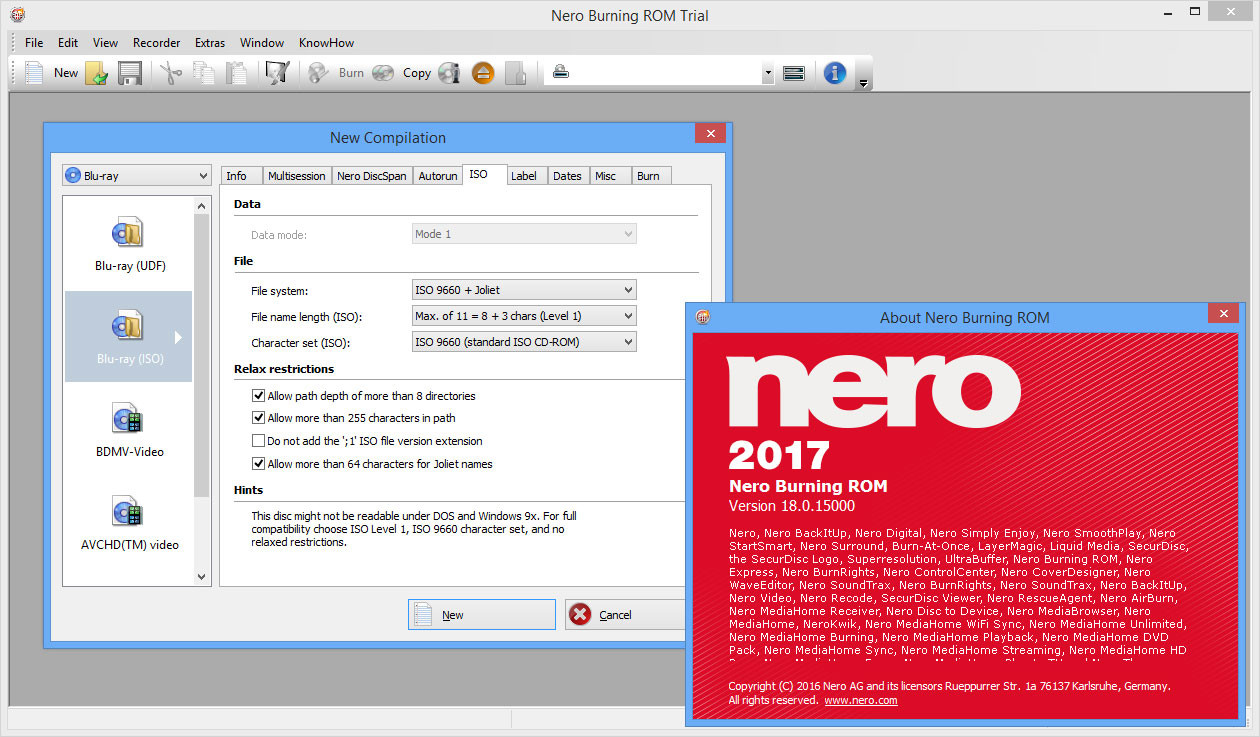Click the cover designer icon after Eject

pos(515,73)
